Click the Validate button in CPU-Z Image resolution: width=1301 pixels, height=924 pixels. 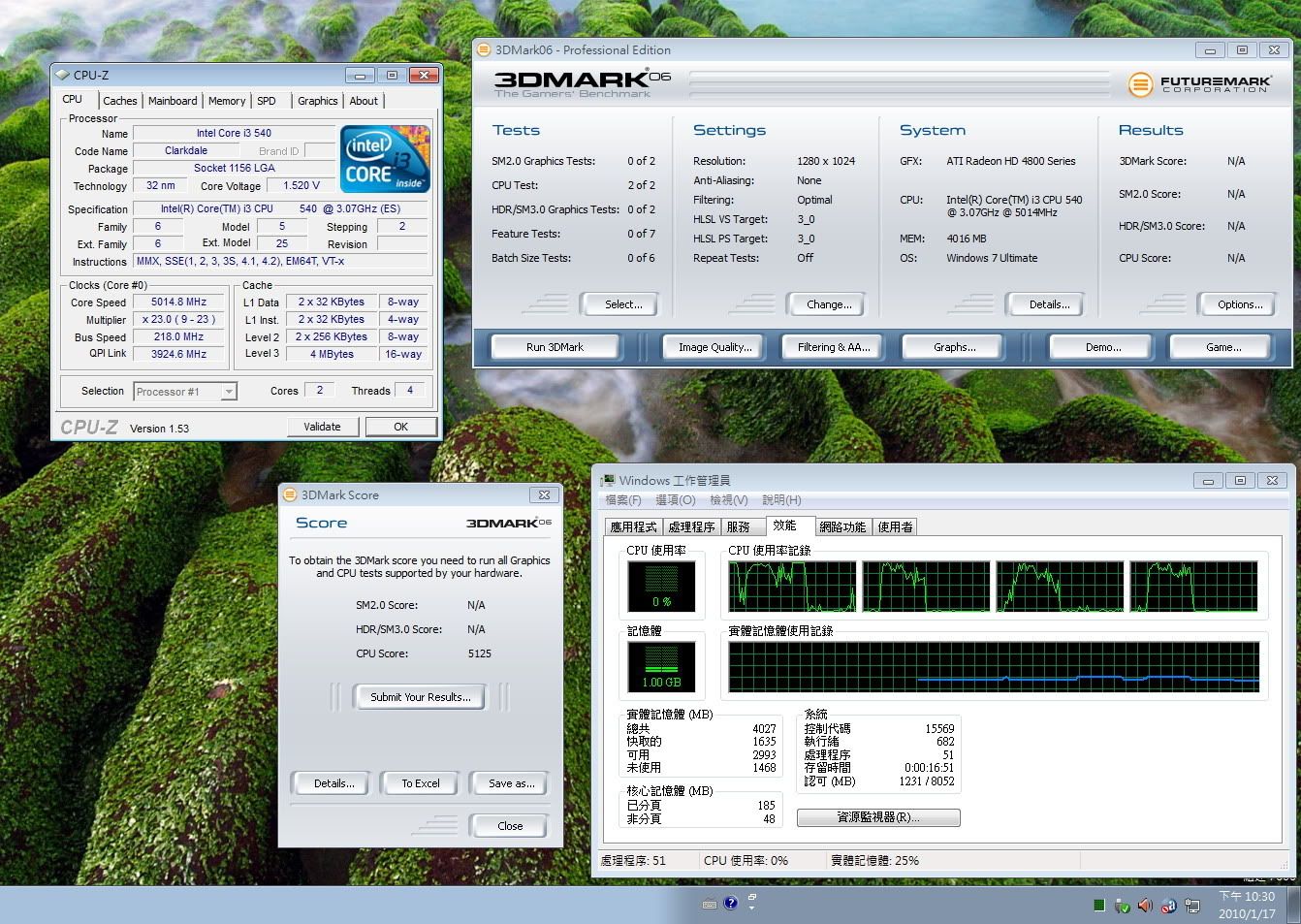(323, 427)
